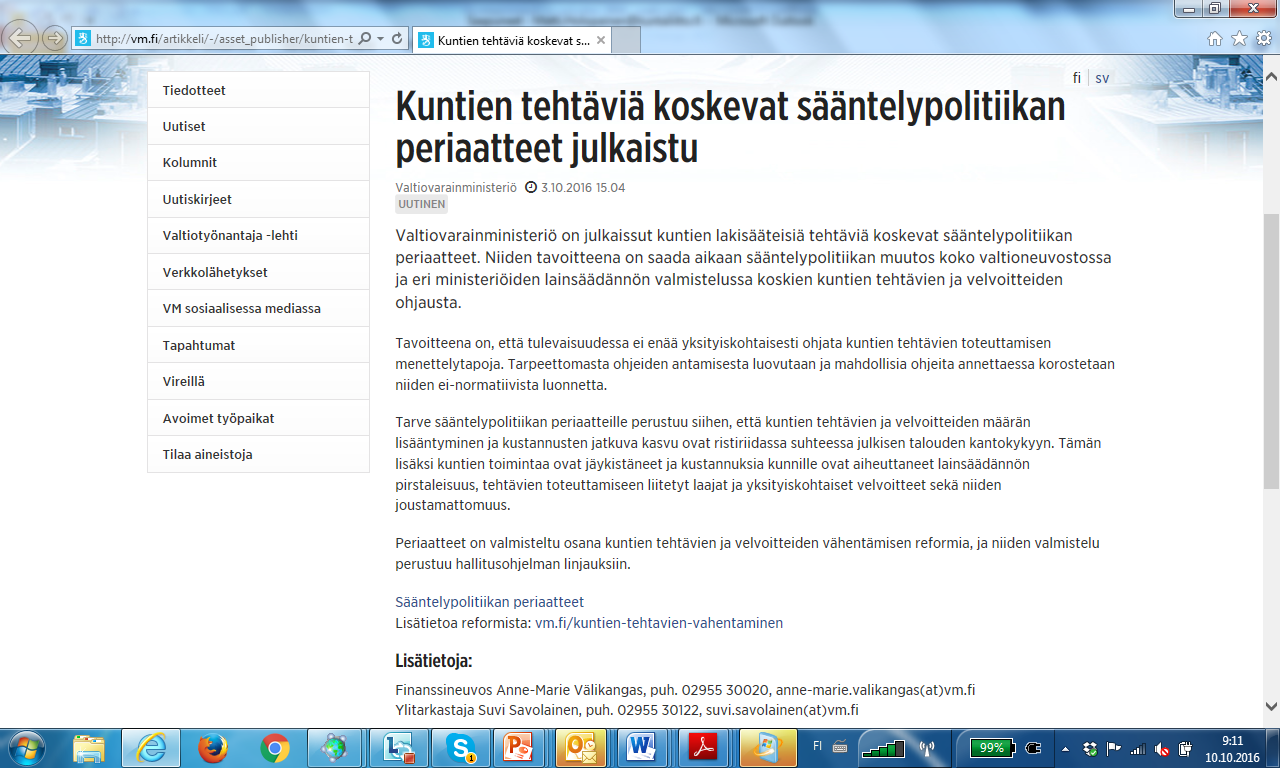Open Tilaa aineistoja sidebar item
The width and height of the screenshot is (1280, 768).
(258, 454)
